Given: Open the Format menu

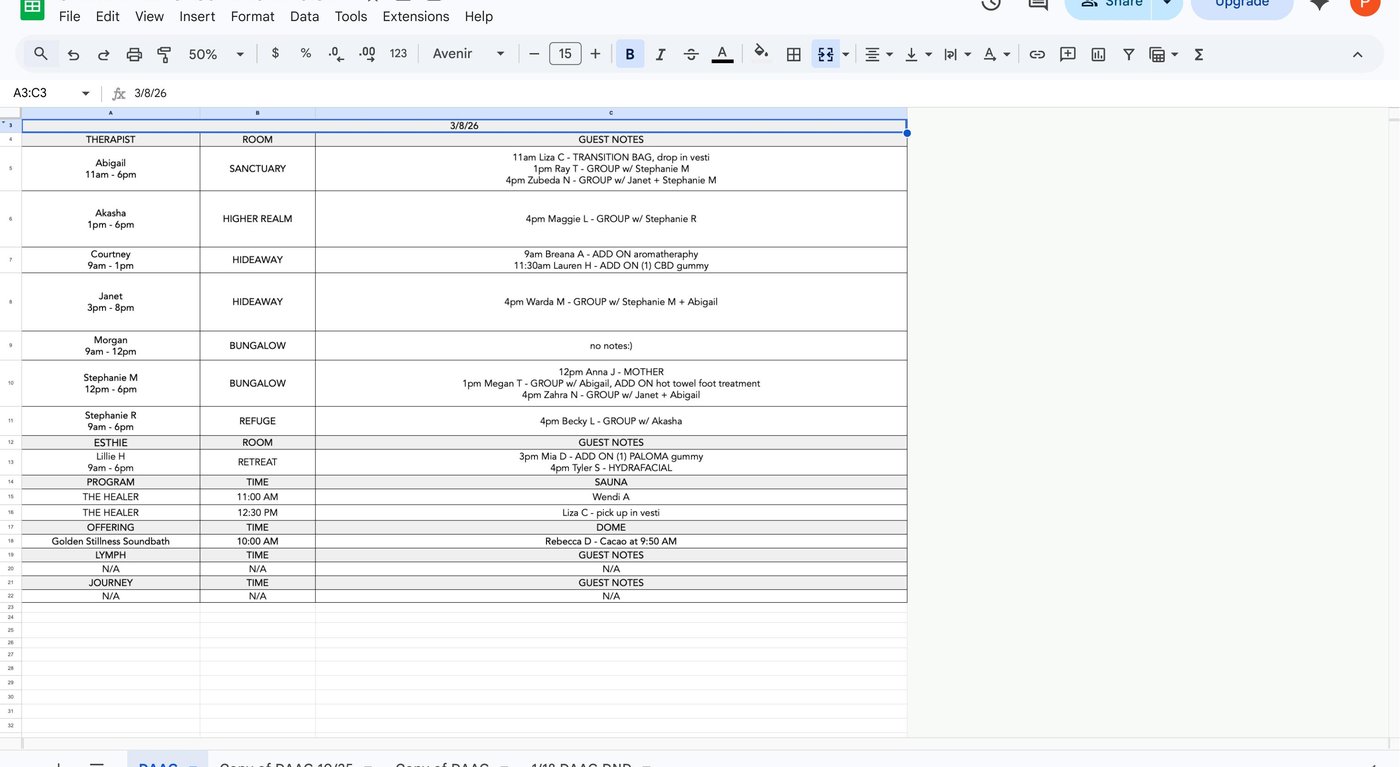Looking at the screenshot, I should (x=252, y=16).
